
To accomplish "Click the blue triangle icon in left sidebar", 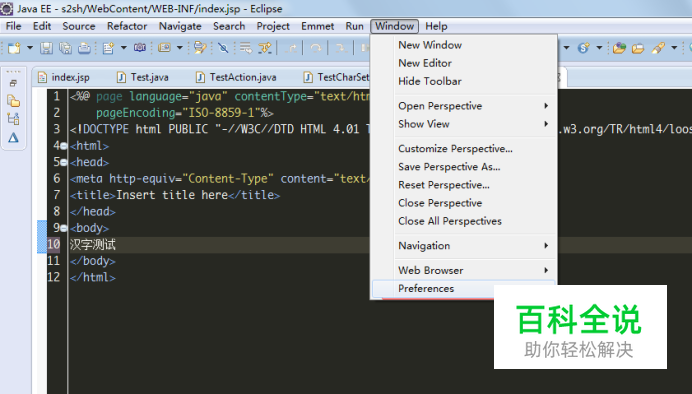I will (13, 138).
